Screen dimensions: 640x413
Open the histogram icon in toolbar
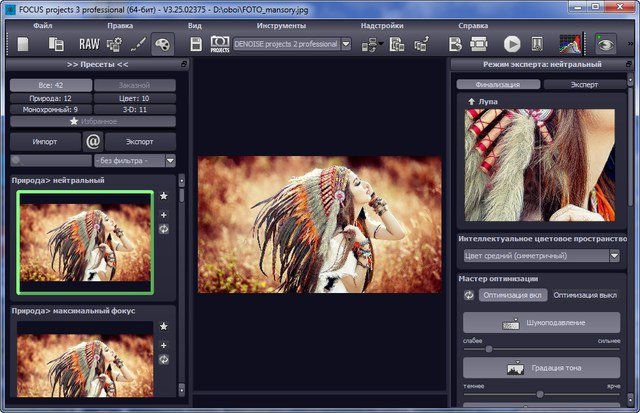(x=569, y=44)
